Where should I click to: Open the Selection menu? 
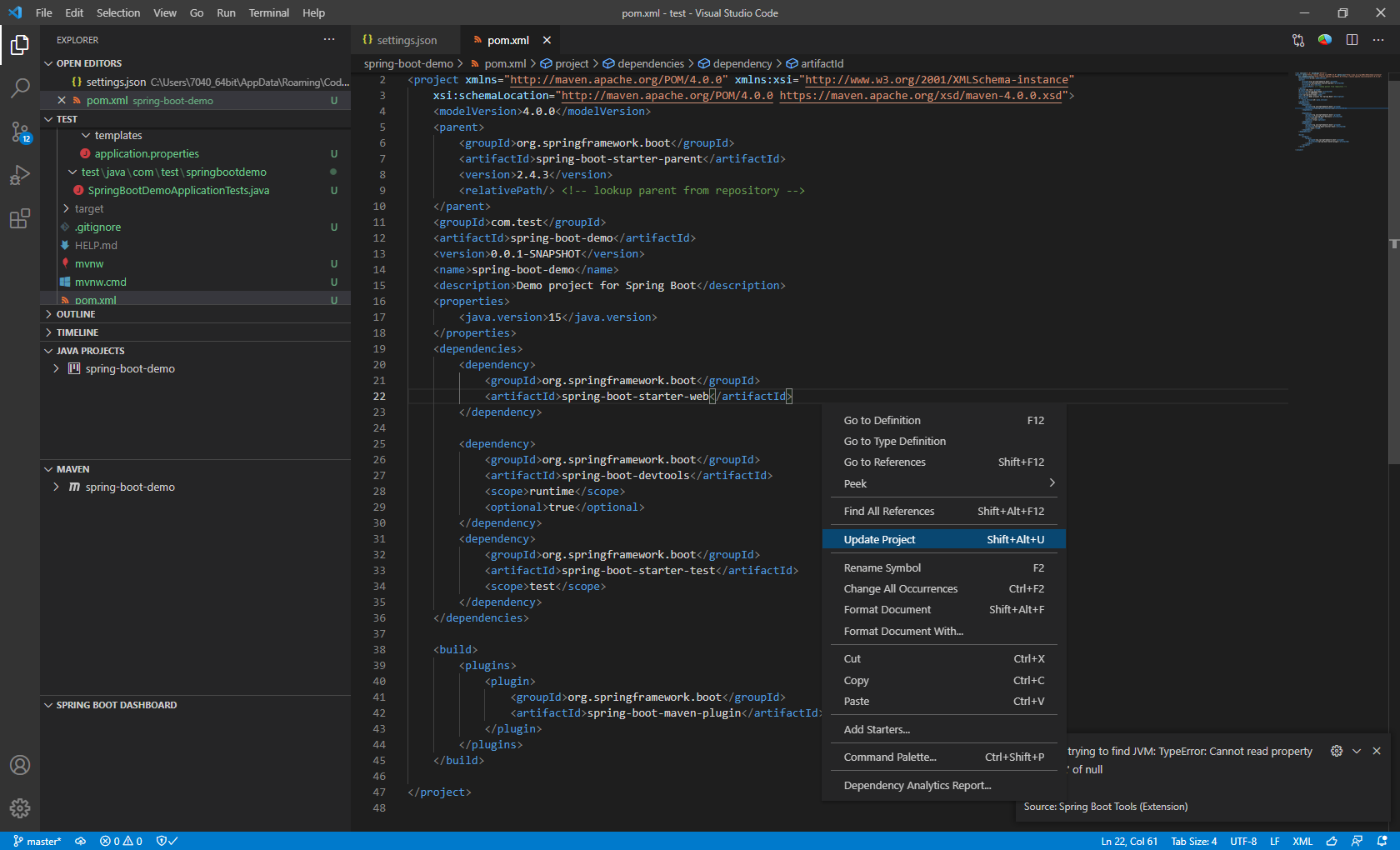(118, 12)
